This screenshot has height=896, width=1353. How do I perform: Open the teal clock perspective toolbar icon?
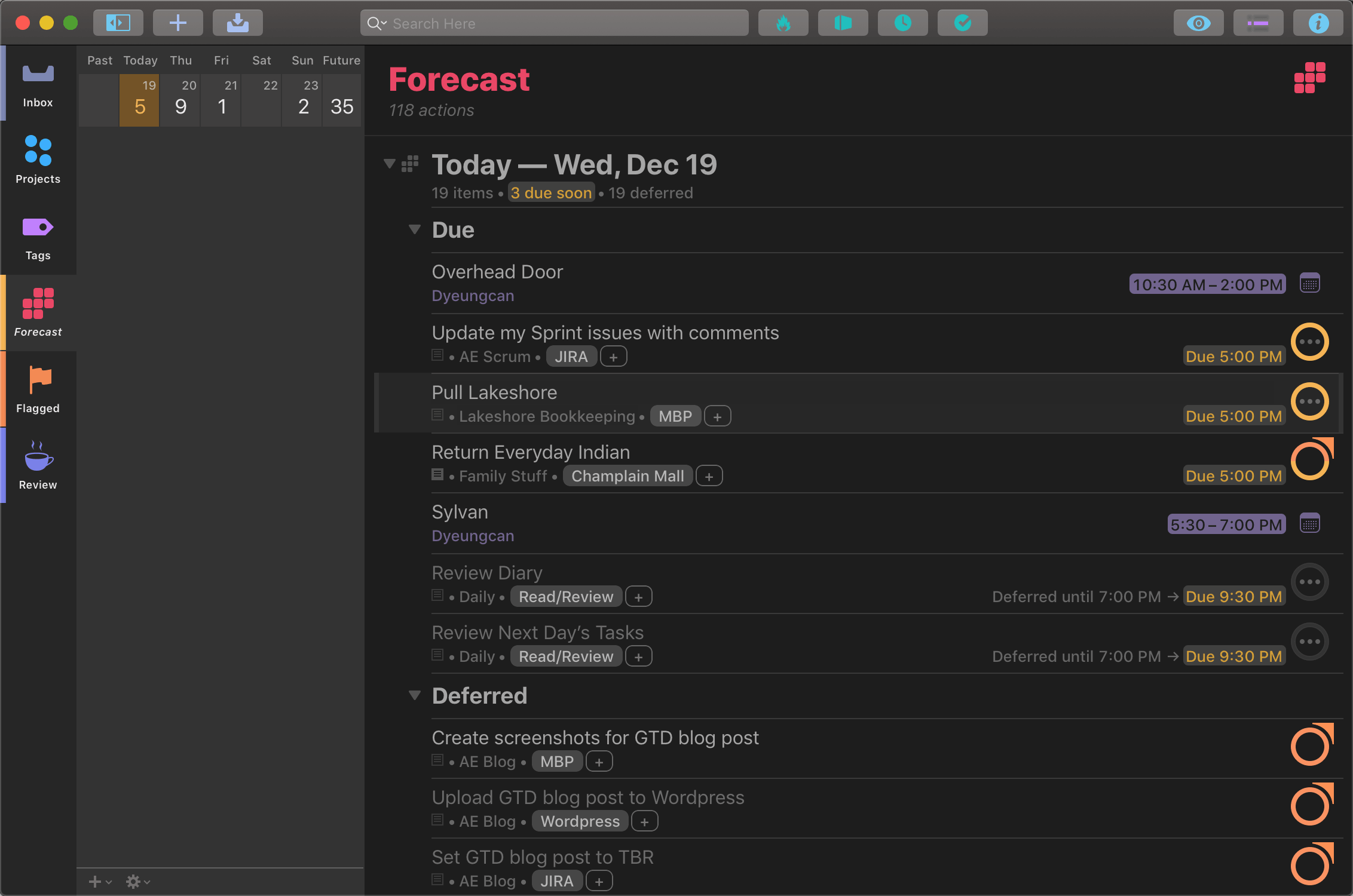pyautogui.click(x=903, y=23)
